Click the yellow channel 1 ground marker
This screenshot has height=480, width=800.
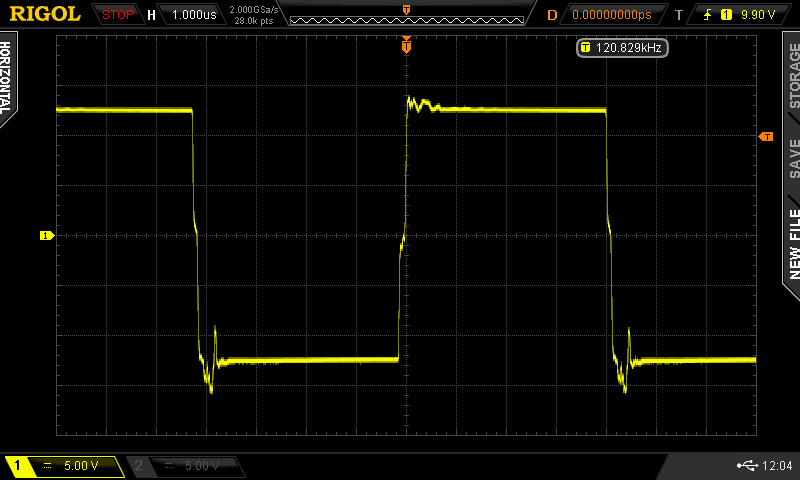(45, 235)
